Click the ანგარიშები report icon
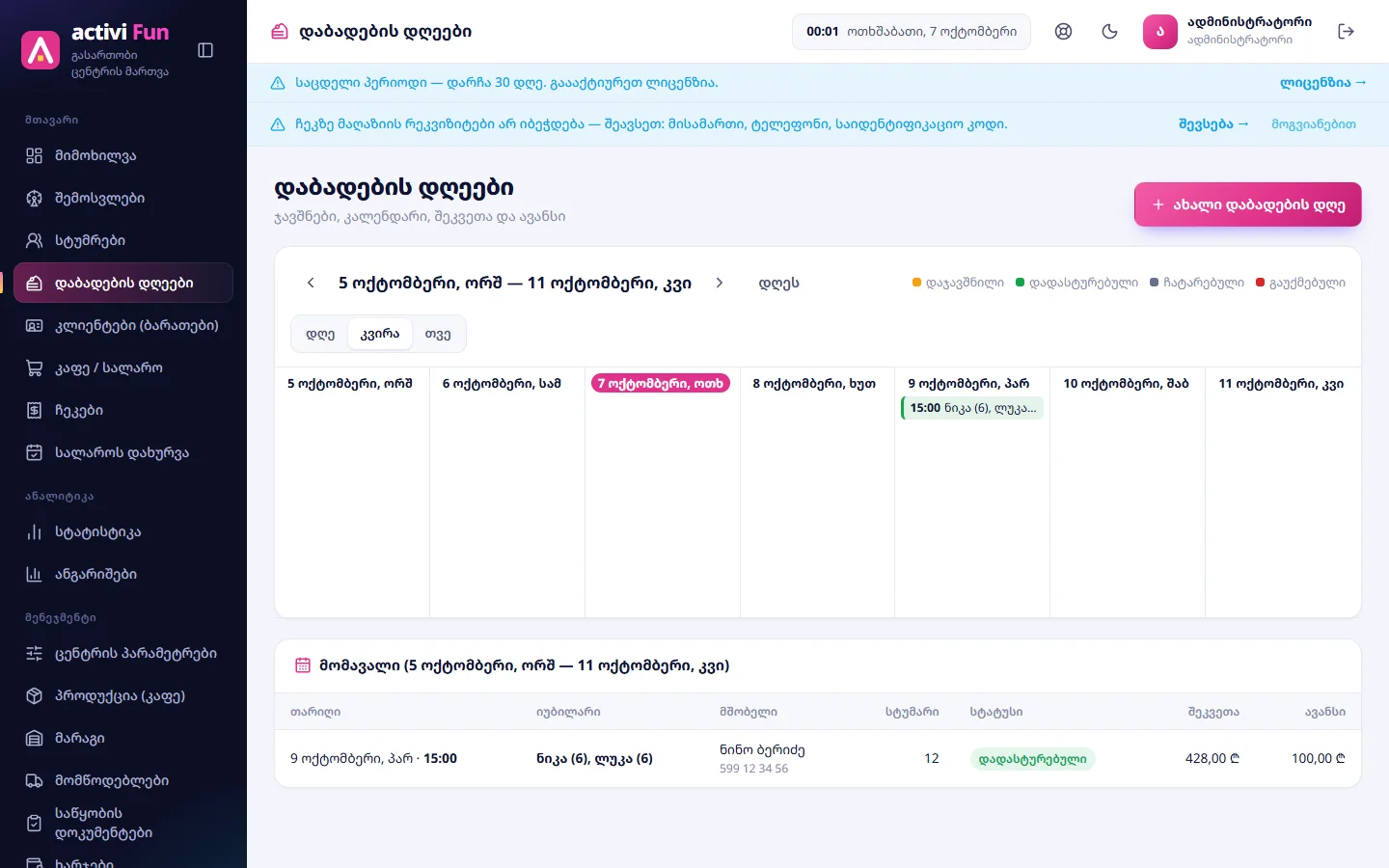The image size is (1389, 868). [x=35, y=574]
